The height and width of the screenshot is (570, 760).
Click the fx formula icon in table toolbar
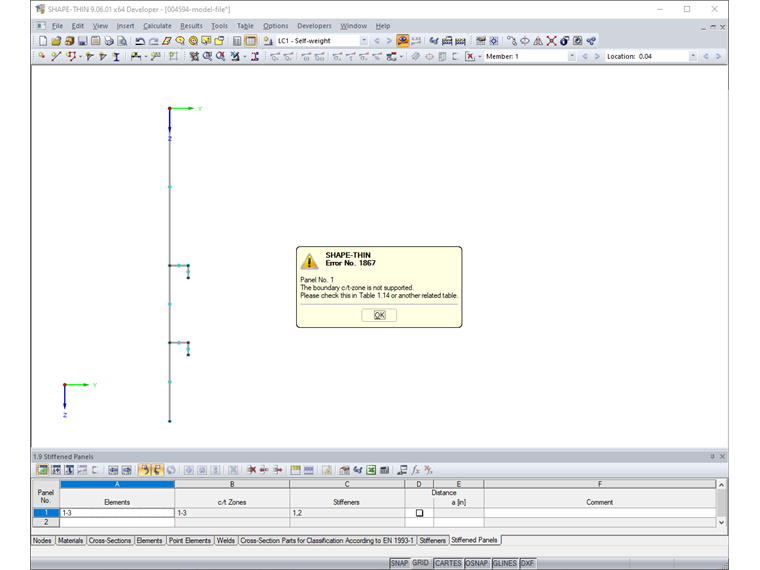point(415,470)
